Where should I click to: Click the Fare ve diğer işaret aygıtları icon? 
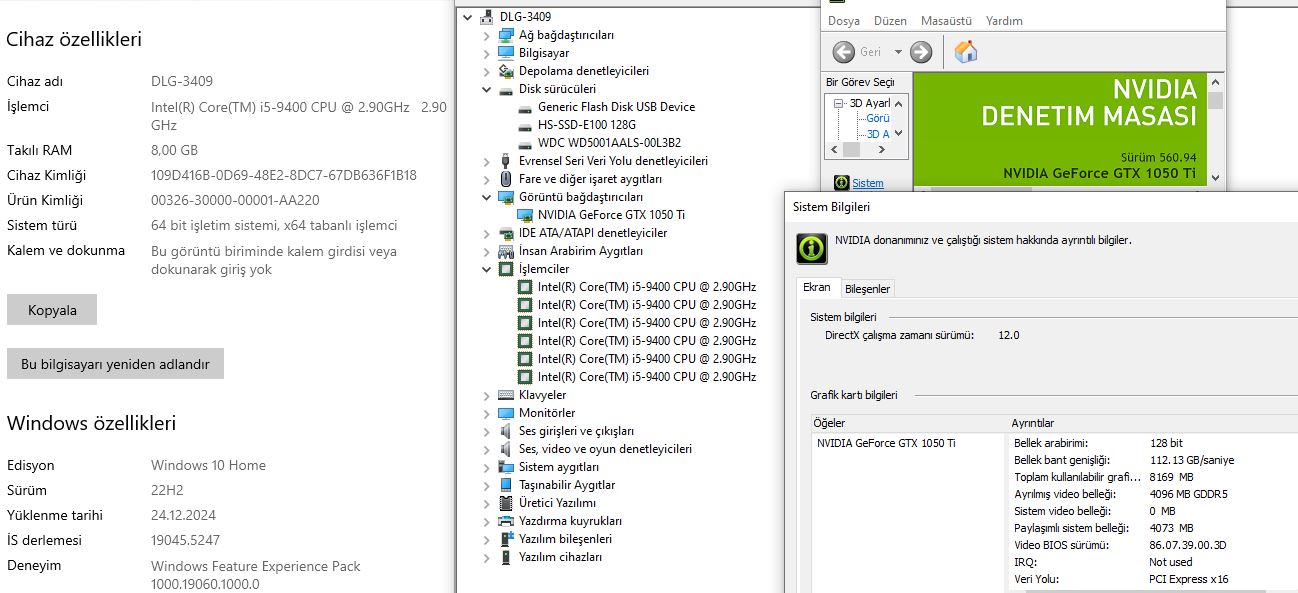tap(506, 179)
